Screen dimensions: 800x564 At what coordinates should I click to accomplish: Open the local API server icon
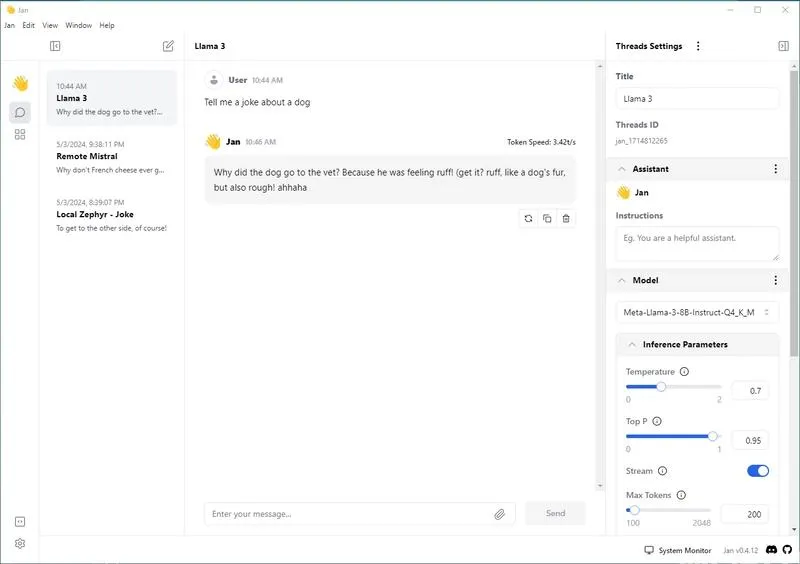click(x=20, y=522)
